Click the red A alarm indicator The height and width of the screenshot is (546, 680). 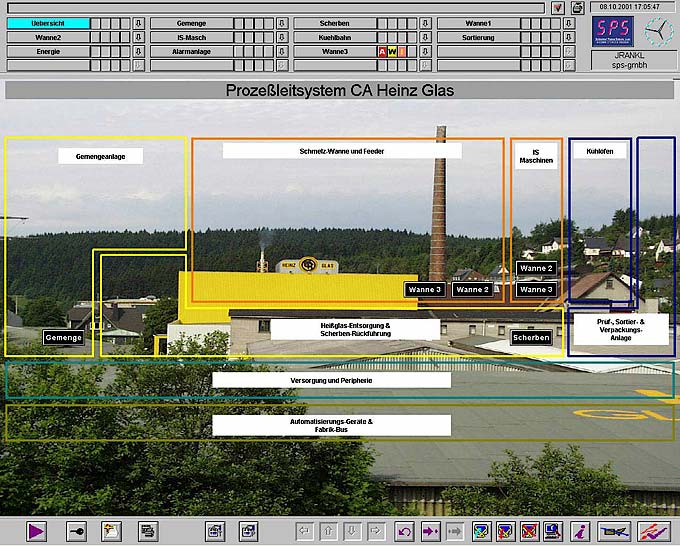[381, 51]
